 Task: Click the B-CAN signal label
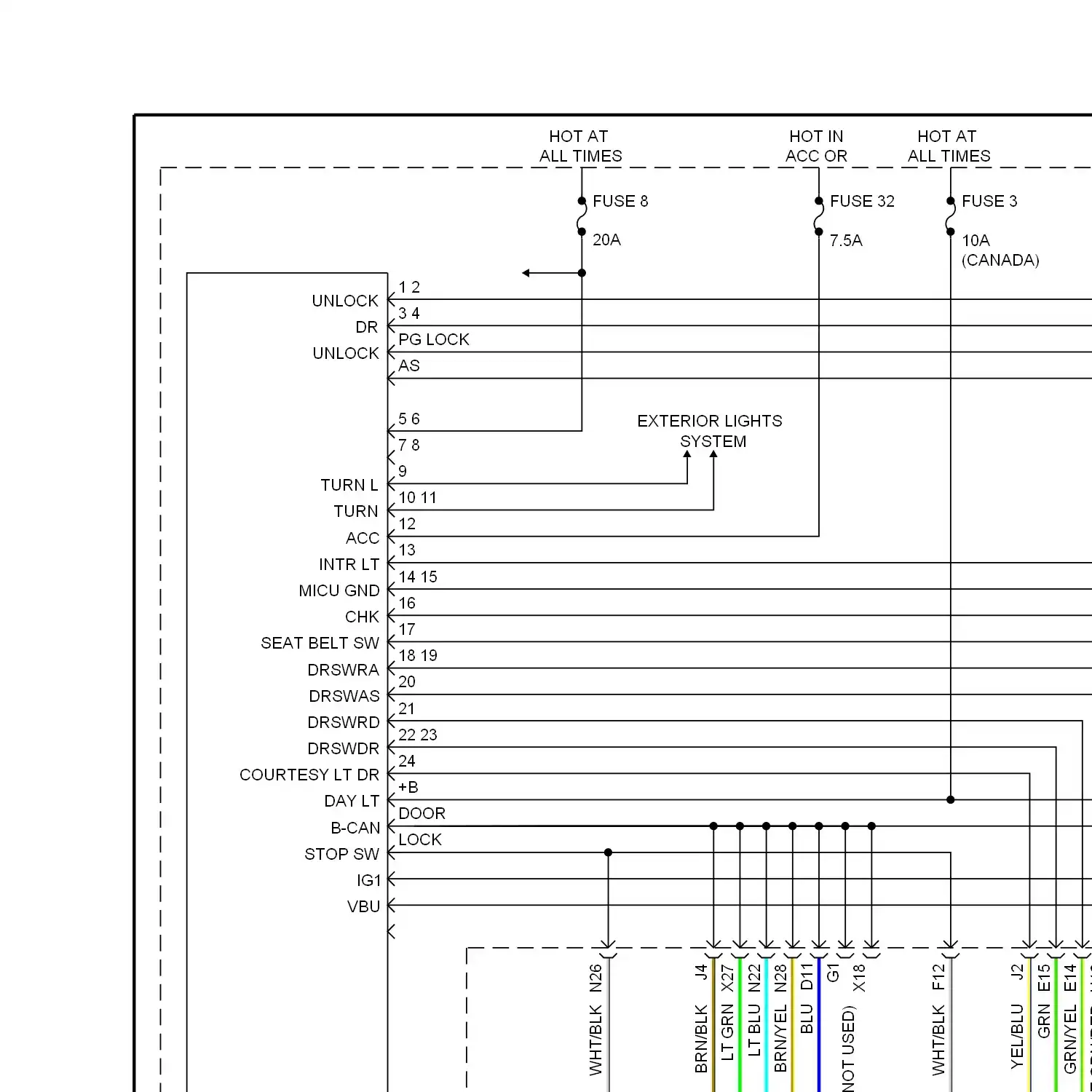click(355, 828)
